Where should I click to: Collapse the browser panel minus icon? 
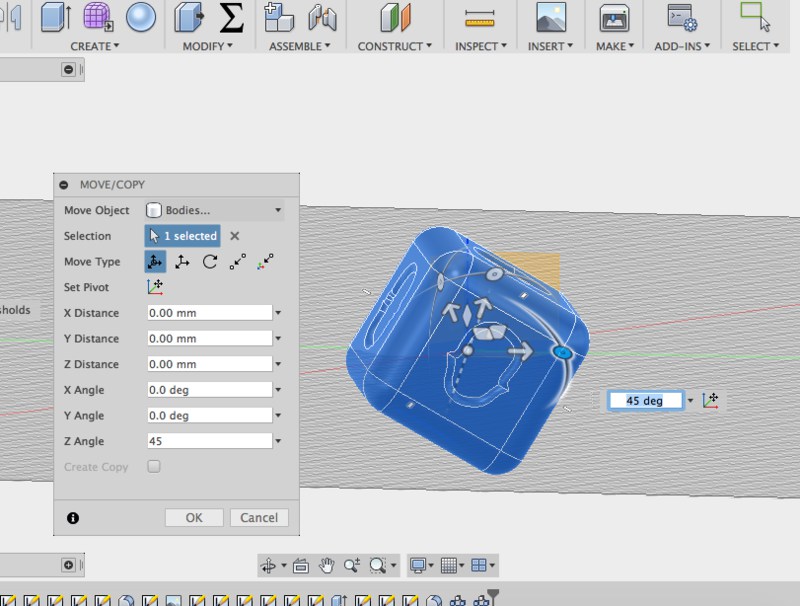coord(68,69)
